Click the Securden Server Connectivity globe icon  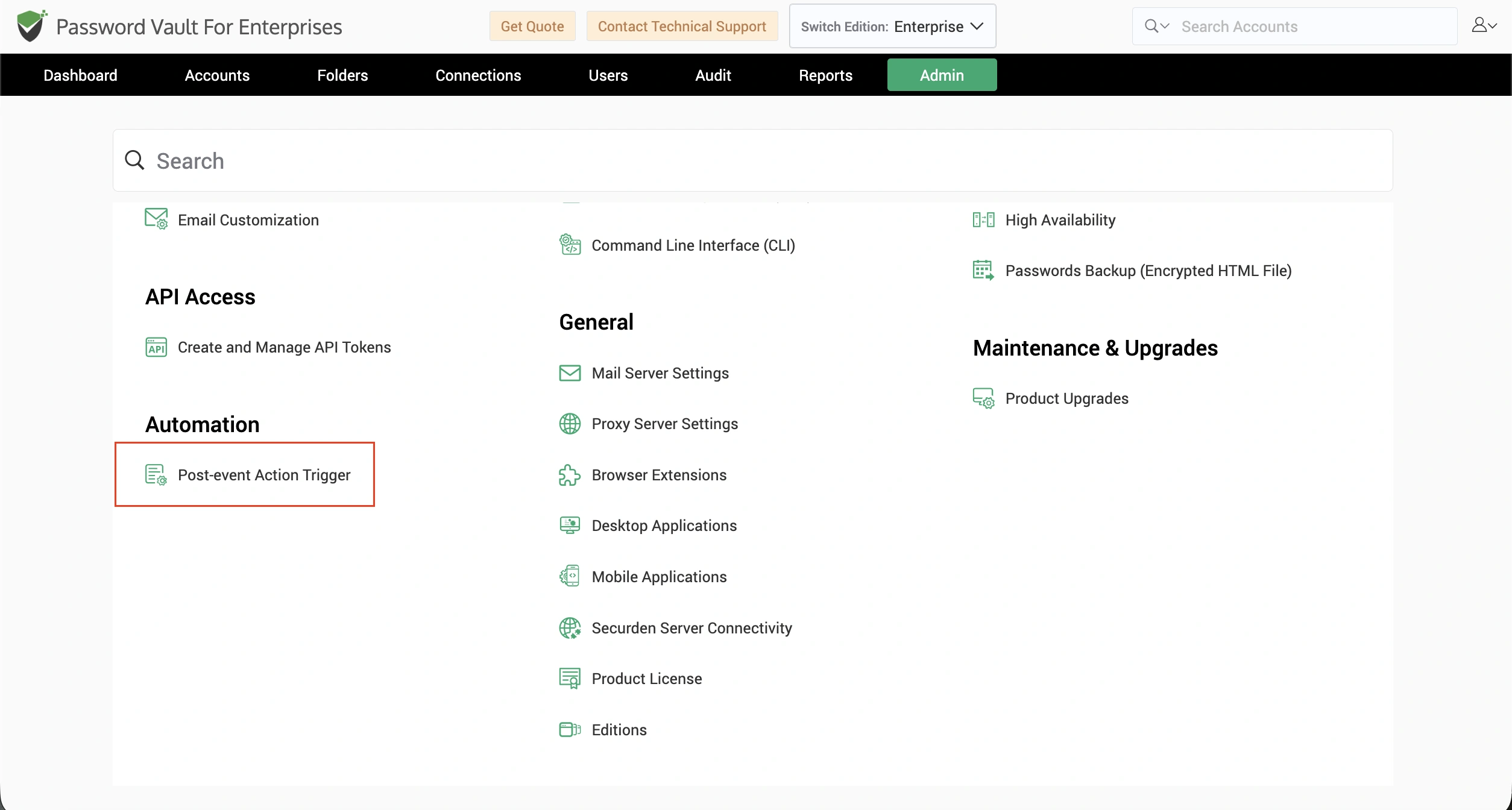570,627
